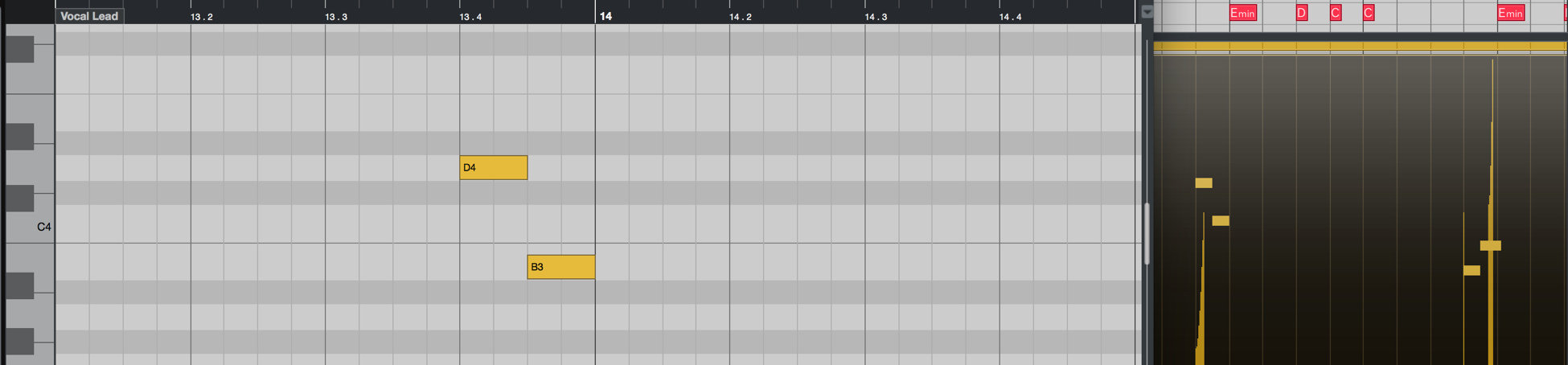
Task: Set the cursor at bar 14 in the ruler
Action: coord(605,16)
